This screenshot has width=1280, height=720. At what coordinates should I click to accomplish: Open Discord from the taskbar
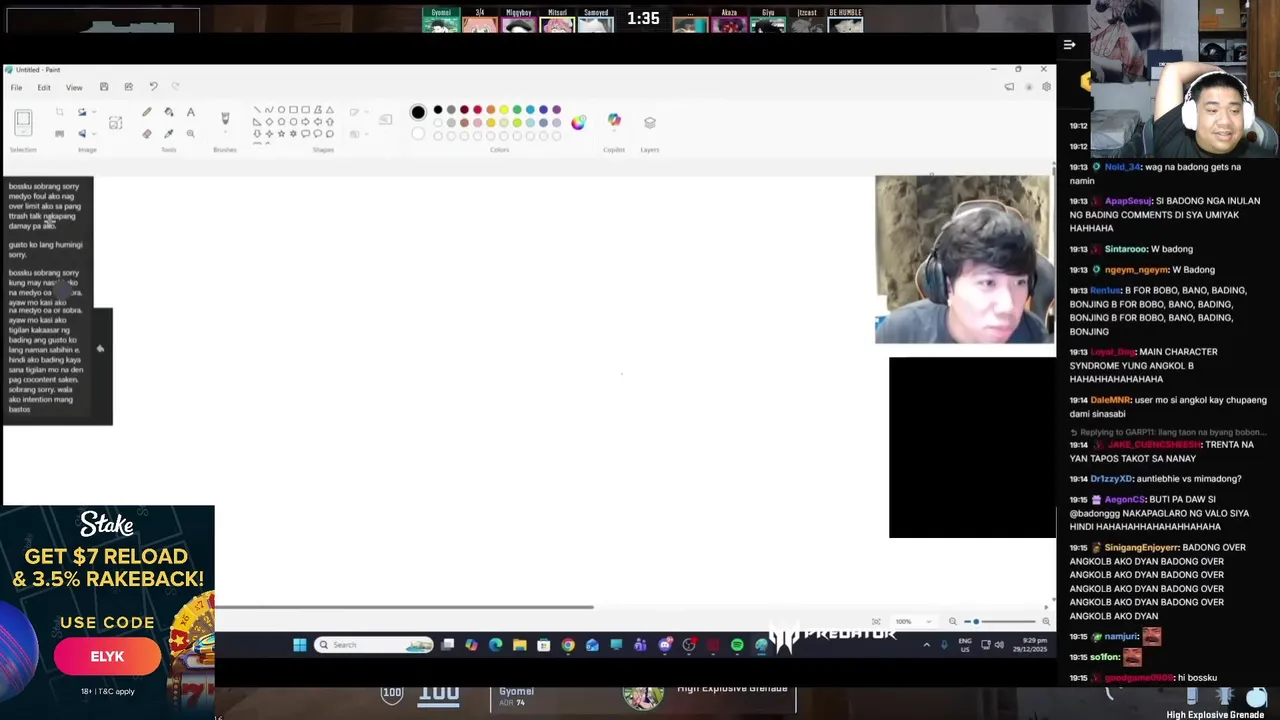(664, 645)
